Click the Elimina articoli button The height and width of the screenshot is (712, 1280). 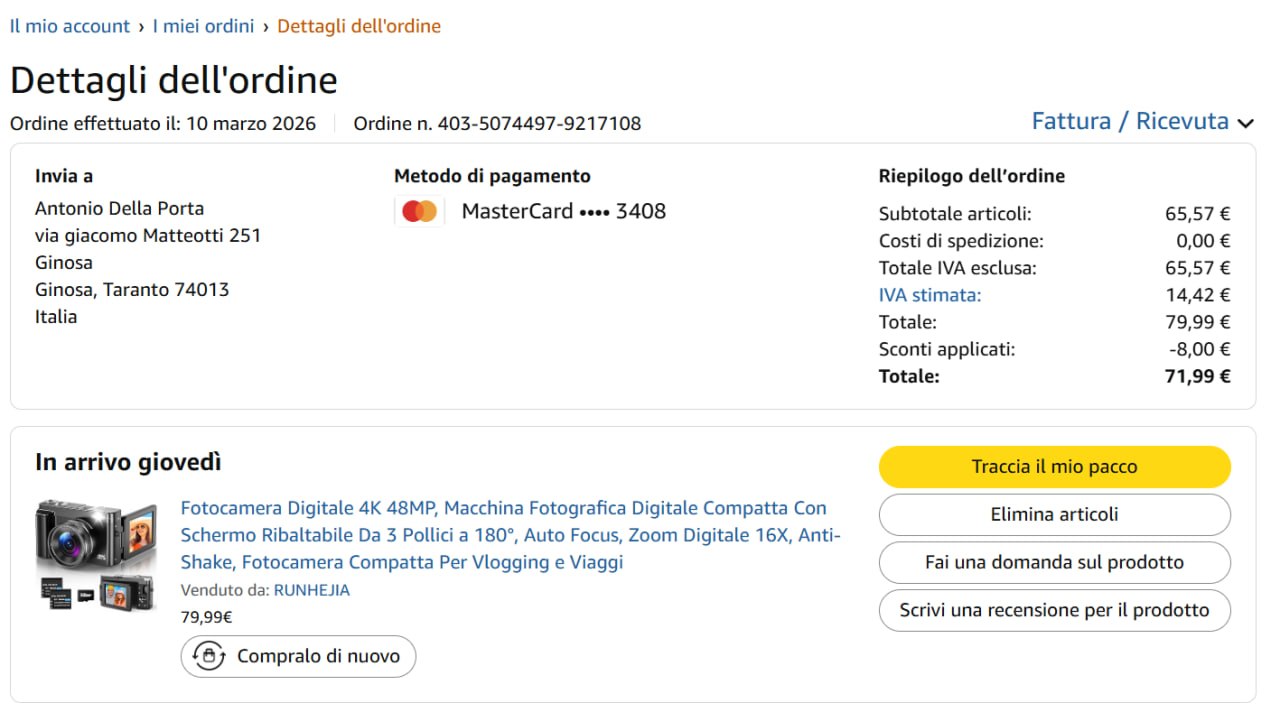tap(1054, 514)
